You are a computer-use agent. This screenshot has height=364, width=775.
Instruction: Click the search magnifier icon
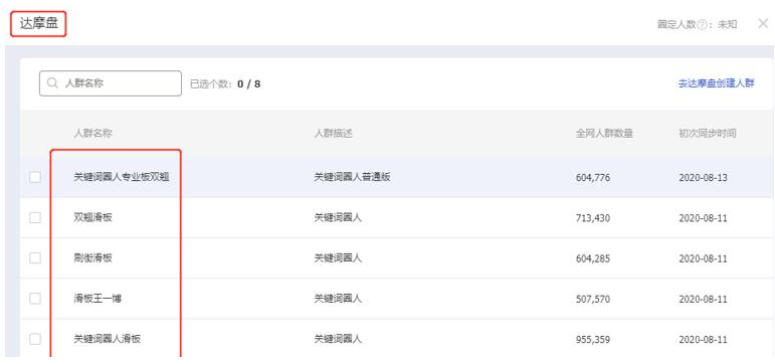tap(52, 83)
